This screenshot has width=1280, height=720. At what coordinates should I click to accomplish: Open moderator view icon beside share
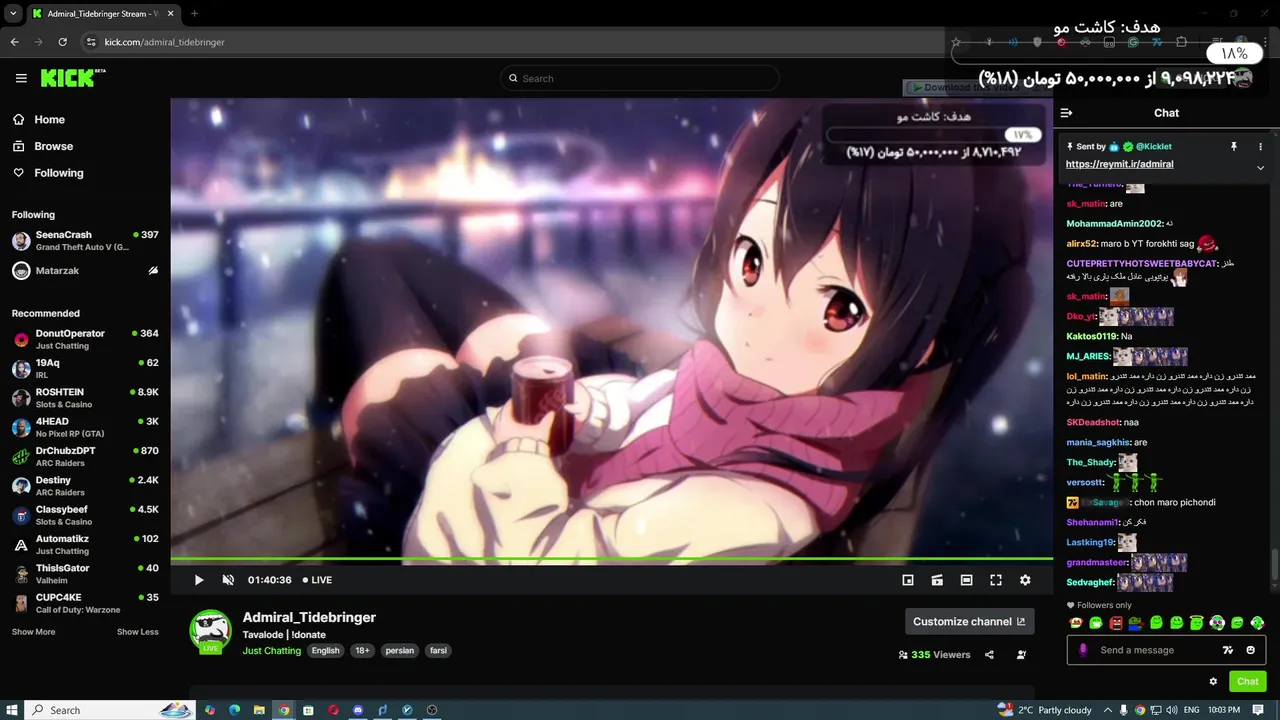pyautogui.click(x=1021, y=655)
